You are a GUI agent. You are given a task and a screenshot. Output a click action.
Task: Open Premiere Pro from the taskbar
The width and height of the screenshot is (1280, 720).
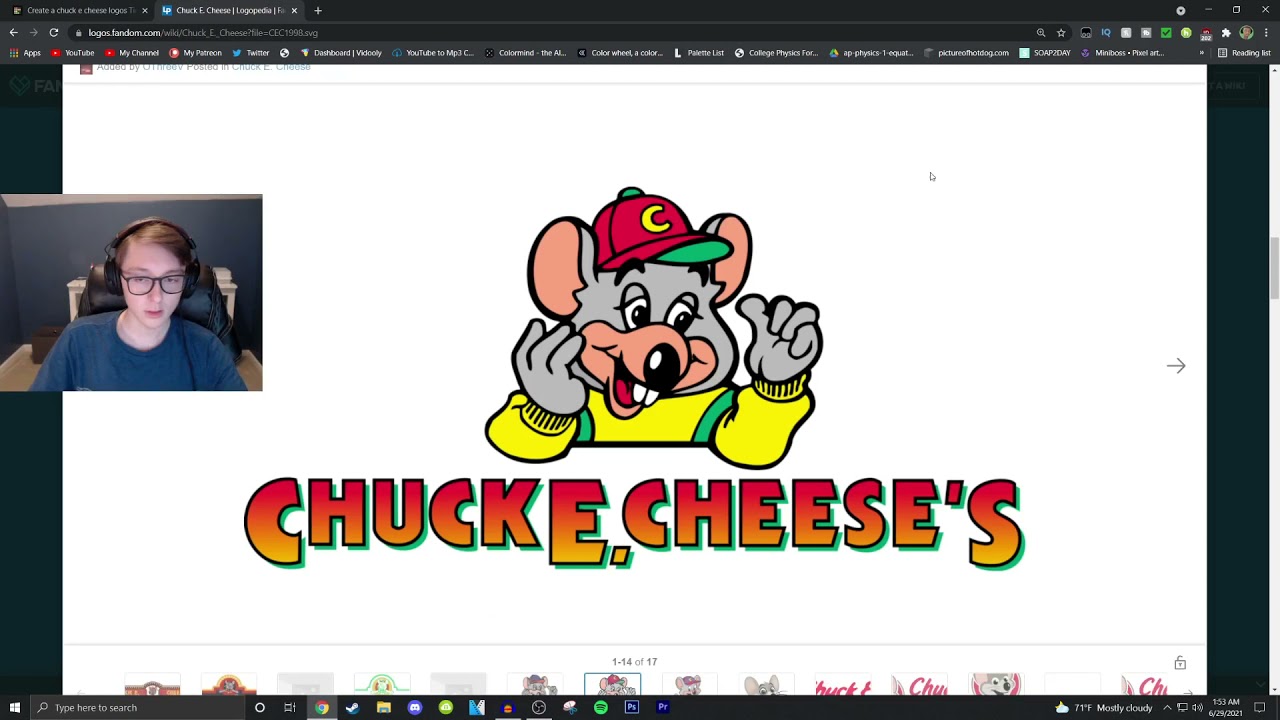[662, 708]
